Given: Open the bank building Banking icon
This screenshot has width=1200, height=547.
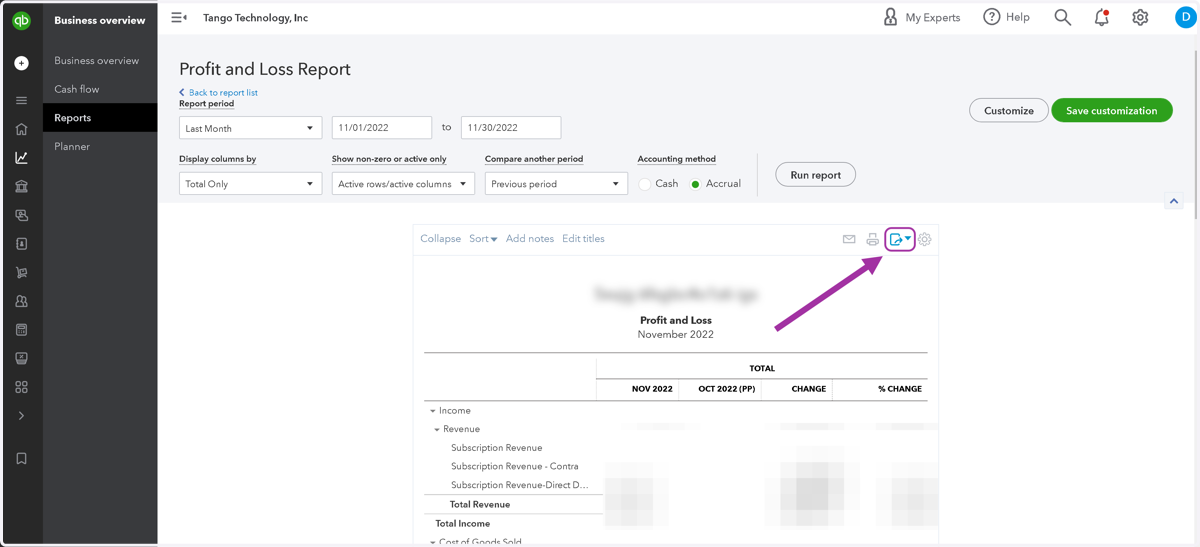Looking at the screenshot, I should click(x=21, y=186).
